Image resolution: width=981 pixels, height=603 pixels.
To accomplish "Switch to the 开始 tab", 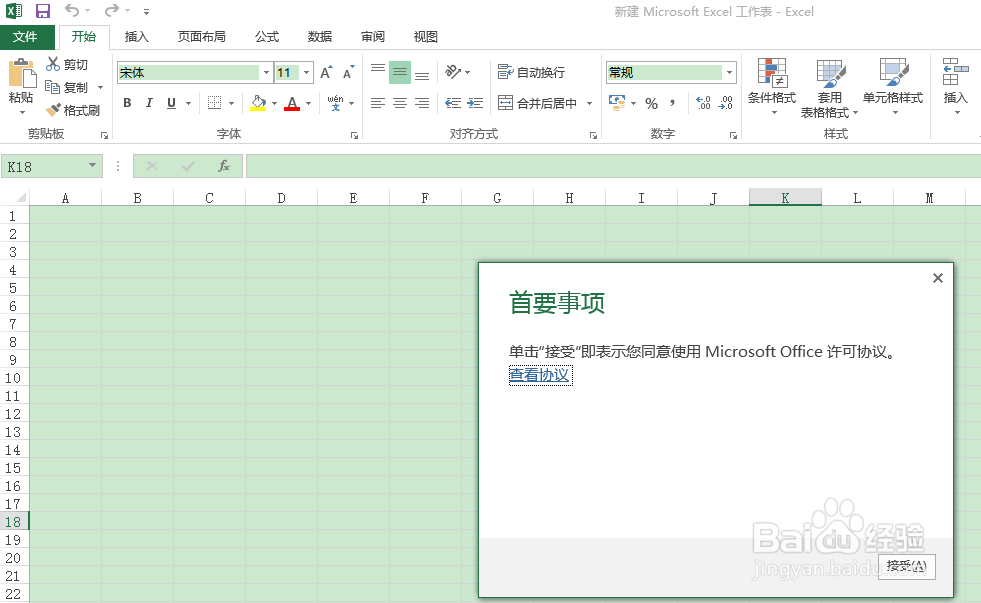I will coord(83,37).
